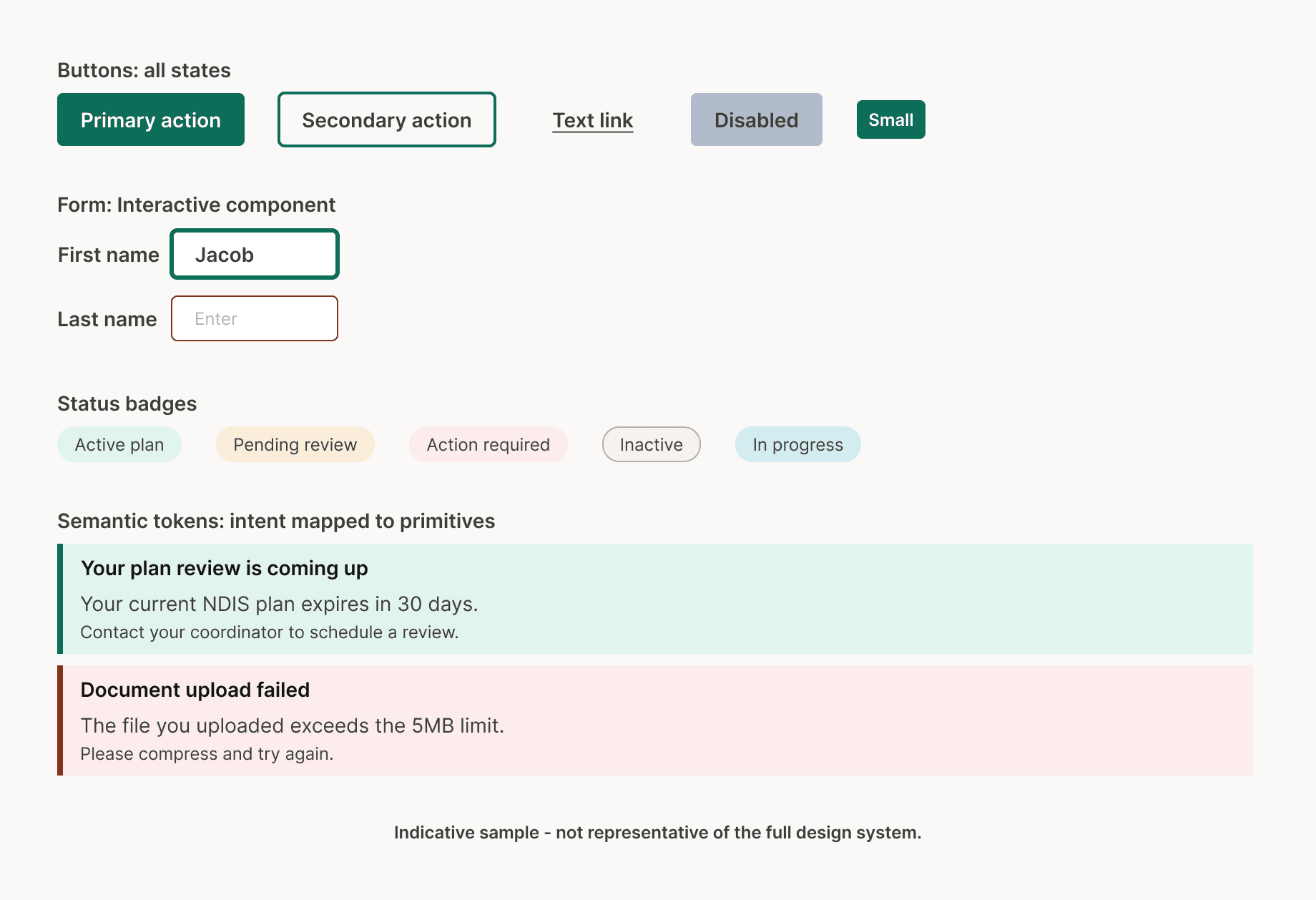Image resolution: width=1316 pixels, height=900 pixels.
Task: Click the Status badges heading
Action: click(x=127, y=403)
